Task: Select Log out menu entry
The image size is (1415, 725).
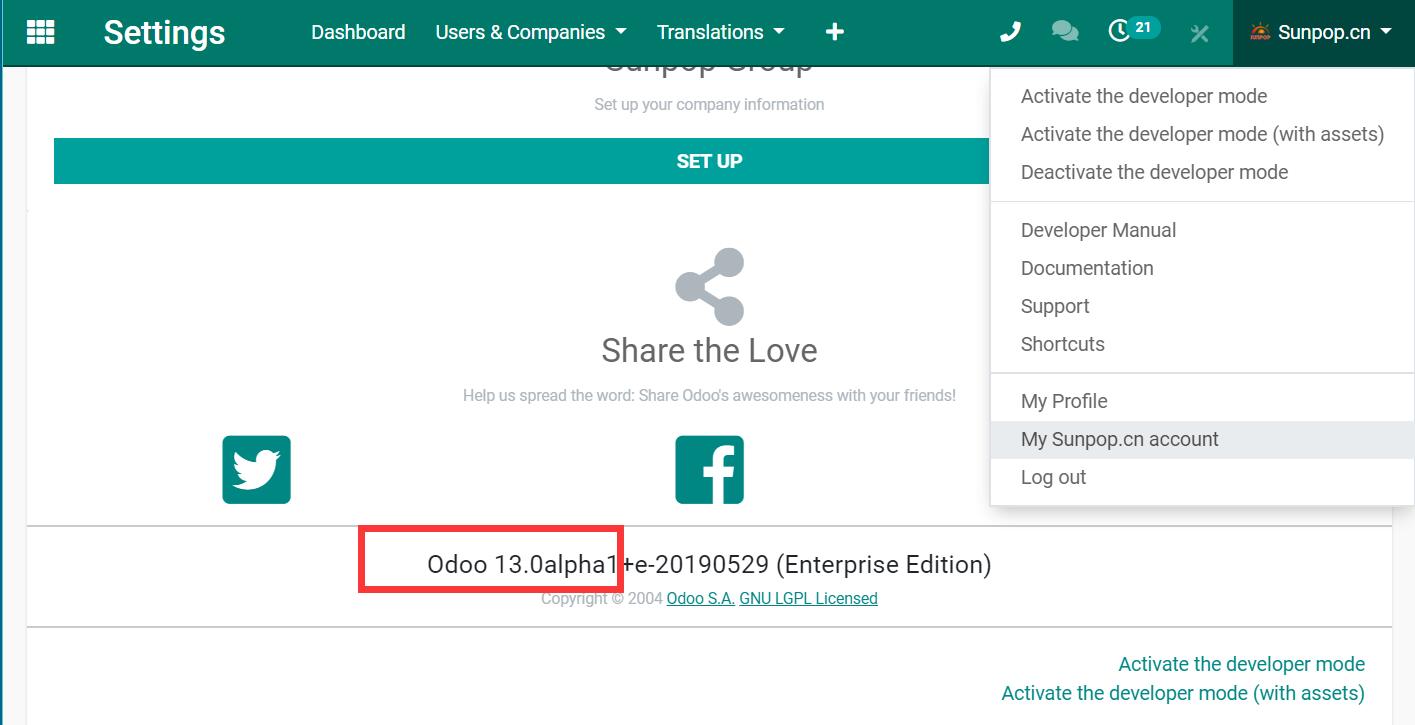Action: tap(1053, 477)
